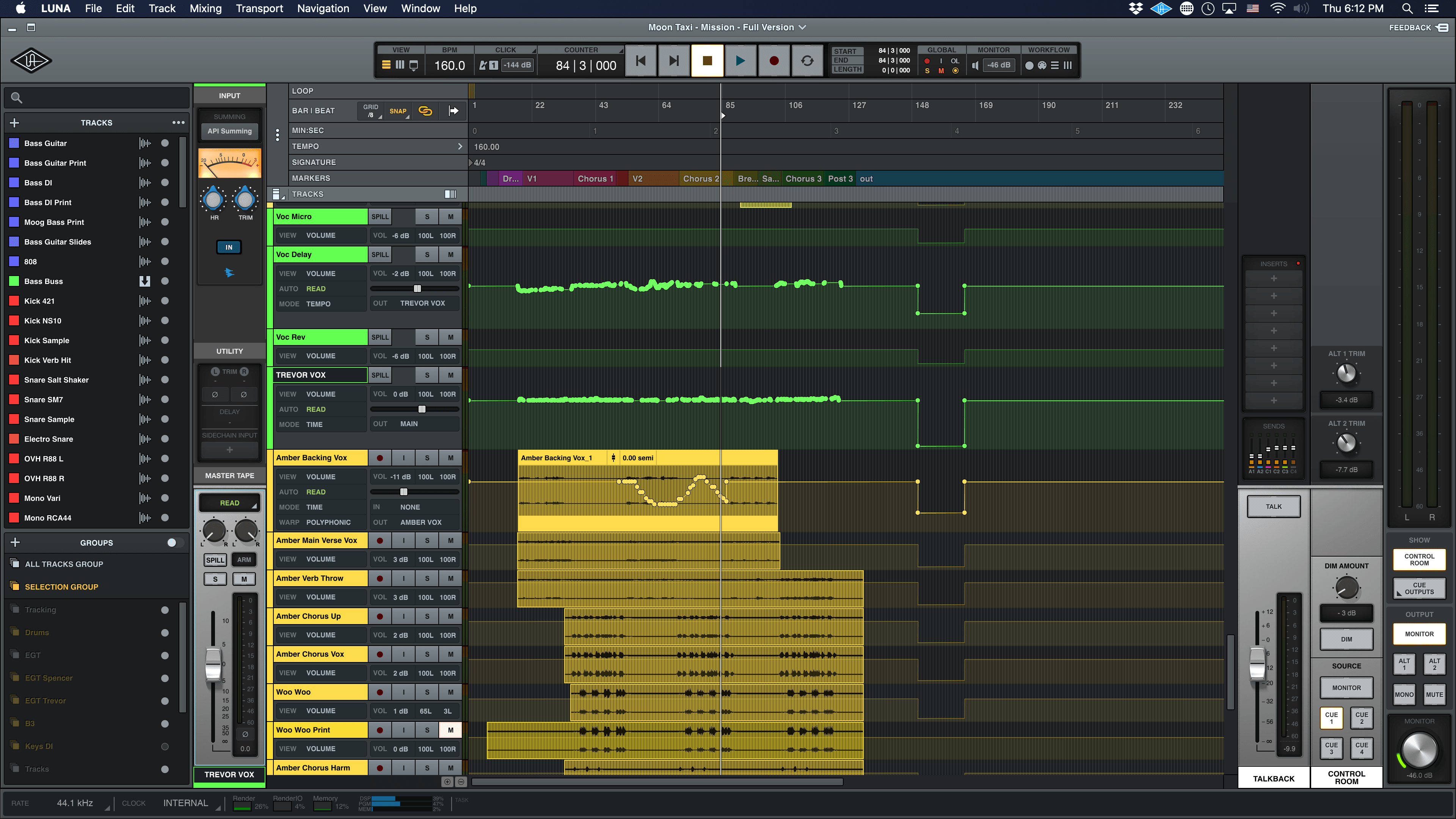The width and height of the screenshot is (1456, 819).
Task: Click the plus icon to add a new track
Action: click(14, 122)
